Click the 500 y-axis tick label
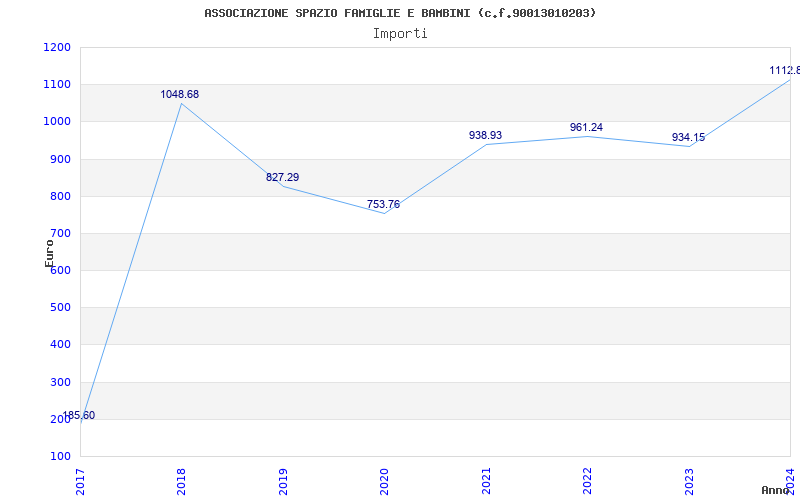Screen dimensions: 800x500 point(60,308)
